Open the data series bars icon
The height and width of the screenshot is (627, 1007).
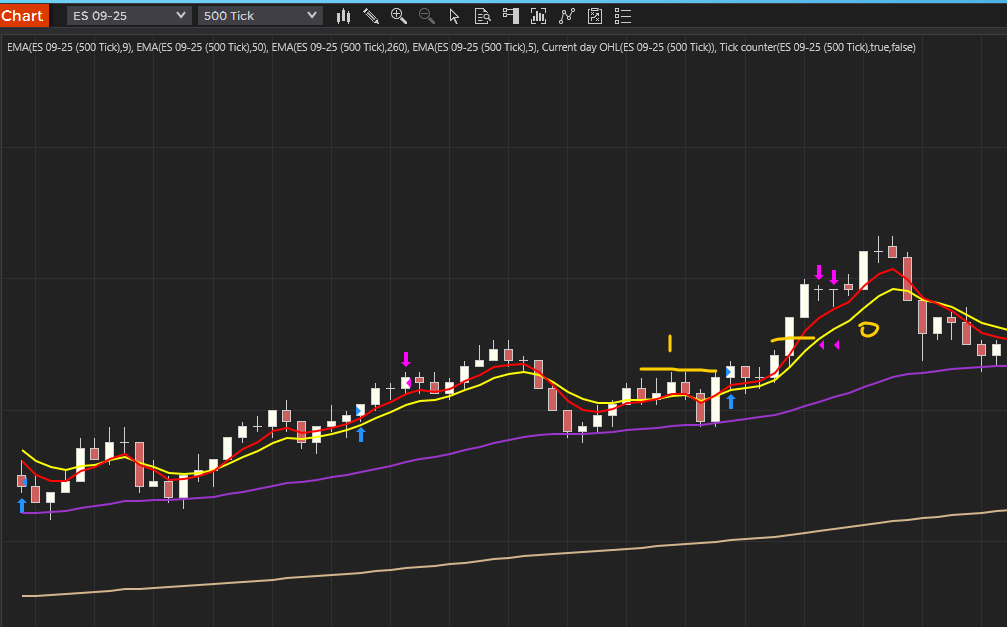click(x=538, y=16)
